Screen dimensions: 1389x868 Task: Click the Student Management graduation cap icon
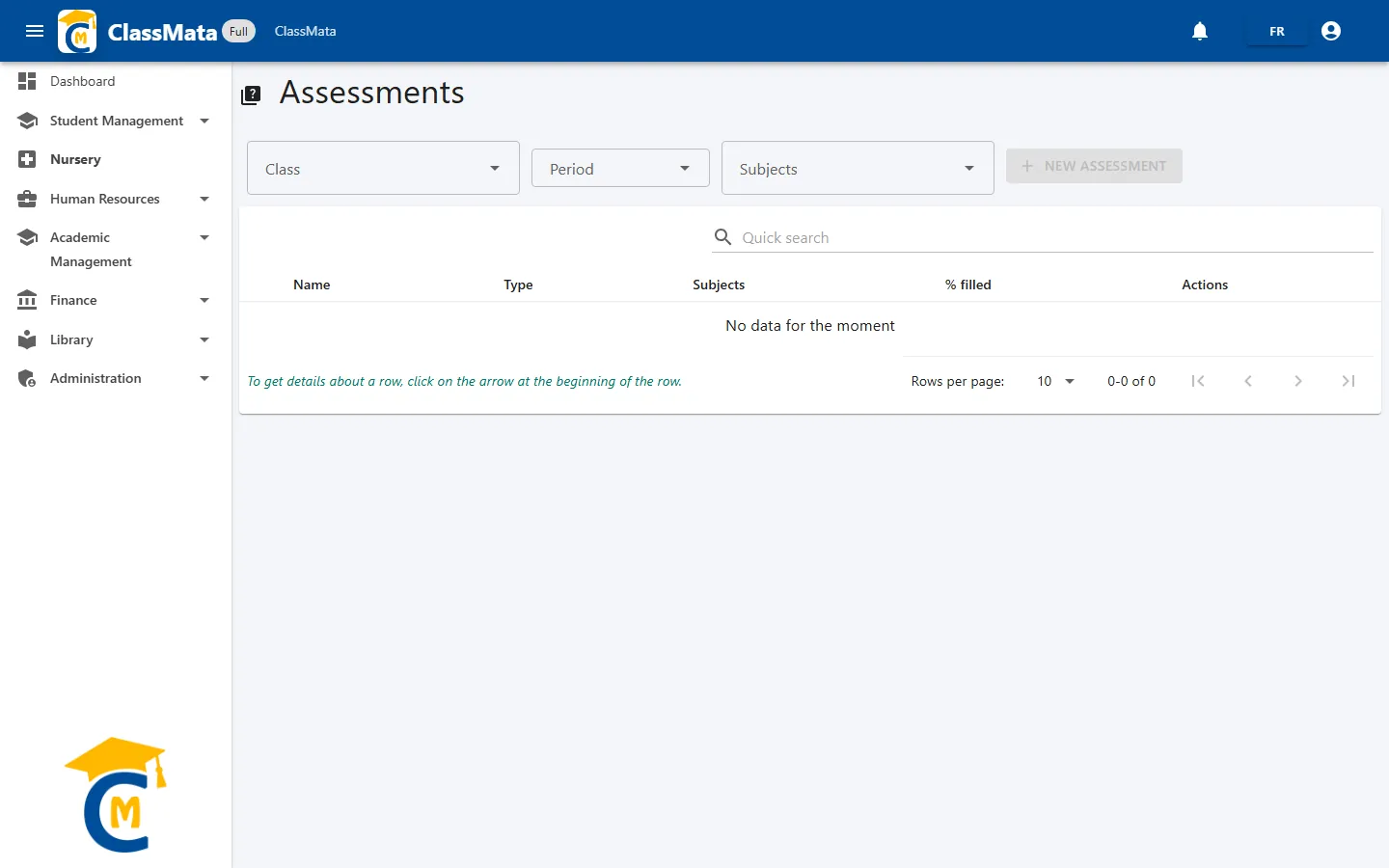pos(27,121)
